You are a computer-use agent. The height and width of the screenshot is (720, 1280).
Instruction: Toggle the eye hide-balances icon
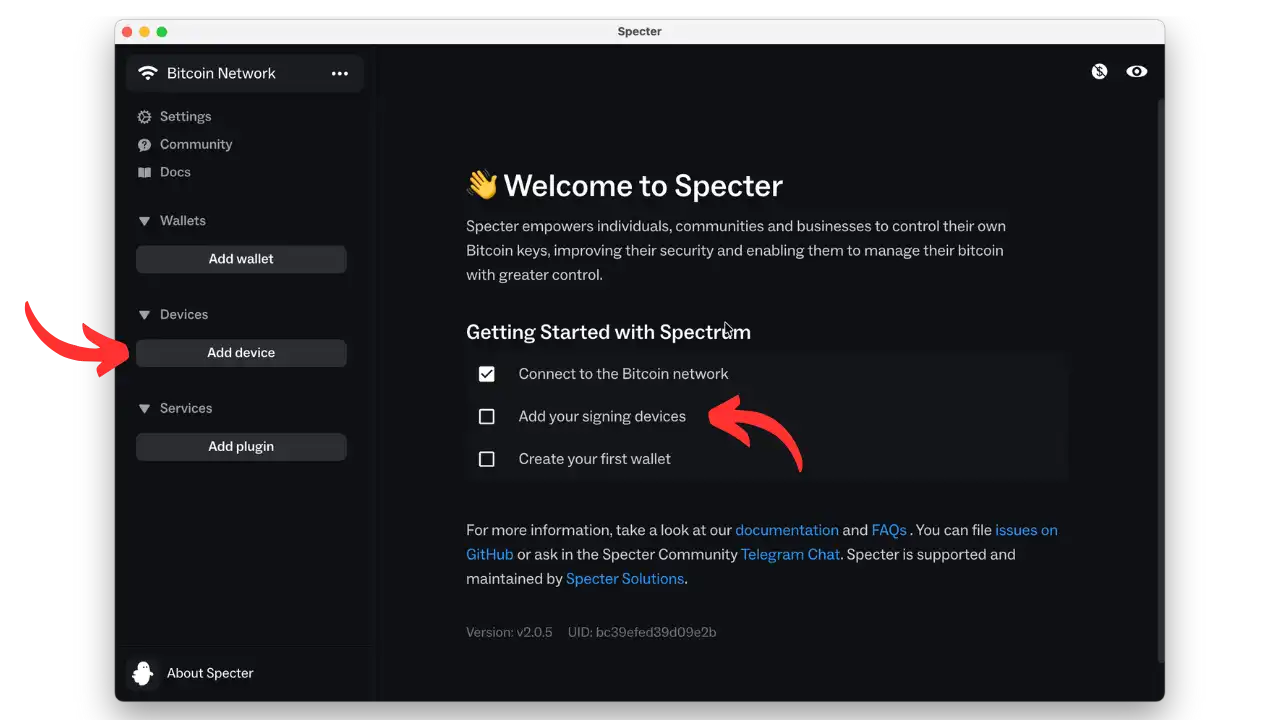coord(1137,71)
